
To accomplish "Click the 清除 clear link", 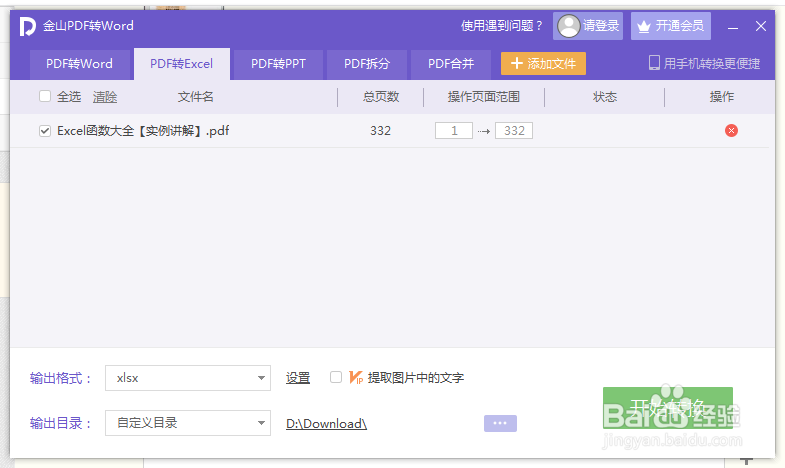I will (105, 97).
